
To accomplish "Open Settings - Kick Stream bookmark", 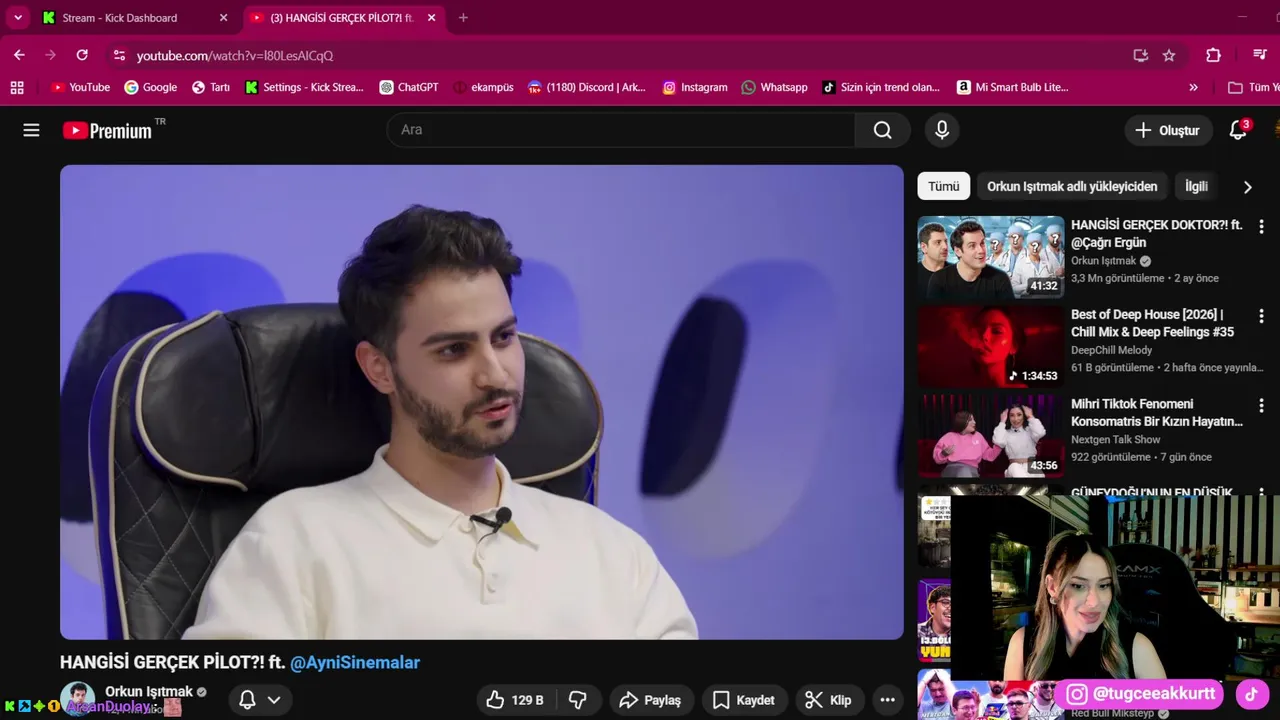I will (304, 87).
